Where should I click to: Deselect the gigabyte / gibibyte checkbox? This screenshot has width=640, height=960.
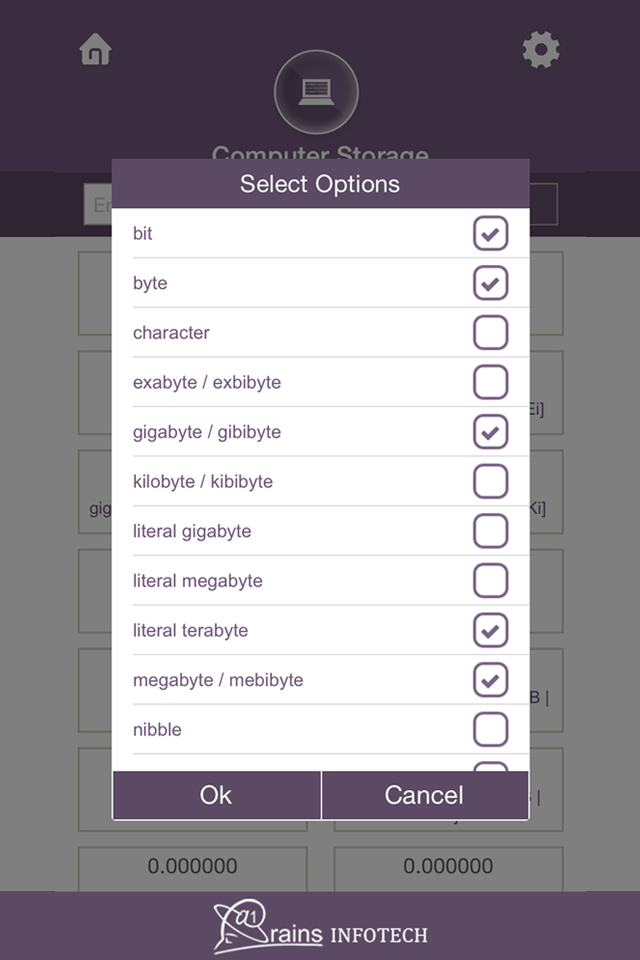pos(490,432)
